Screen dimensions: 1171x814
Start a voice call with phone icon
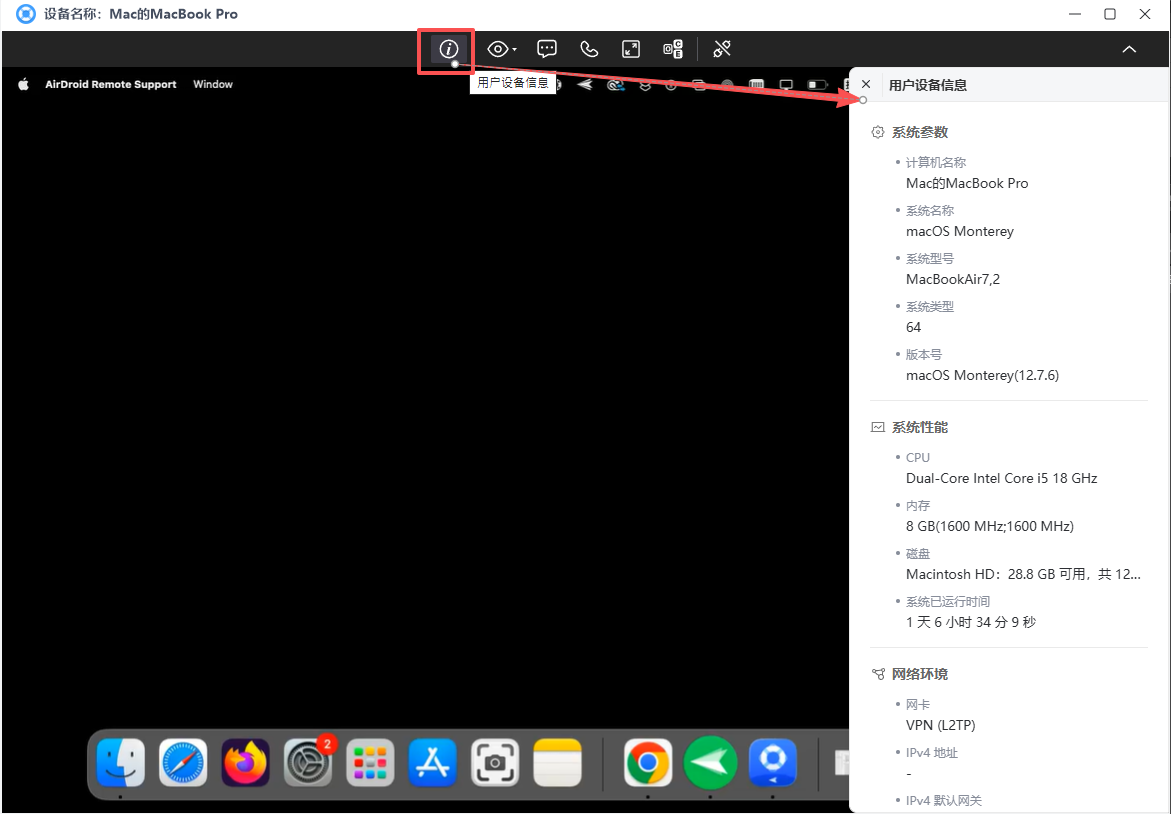coord(589,49)
